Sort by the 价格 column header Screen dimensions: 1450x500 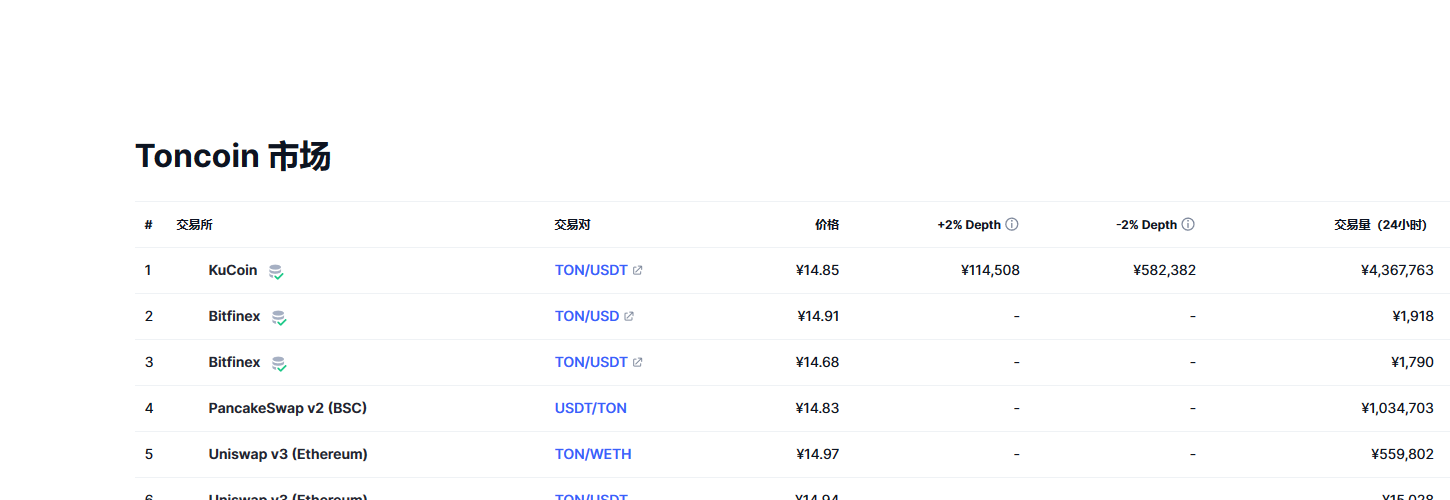pos(827,225)
